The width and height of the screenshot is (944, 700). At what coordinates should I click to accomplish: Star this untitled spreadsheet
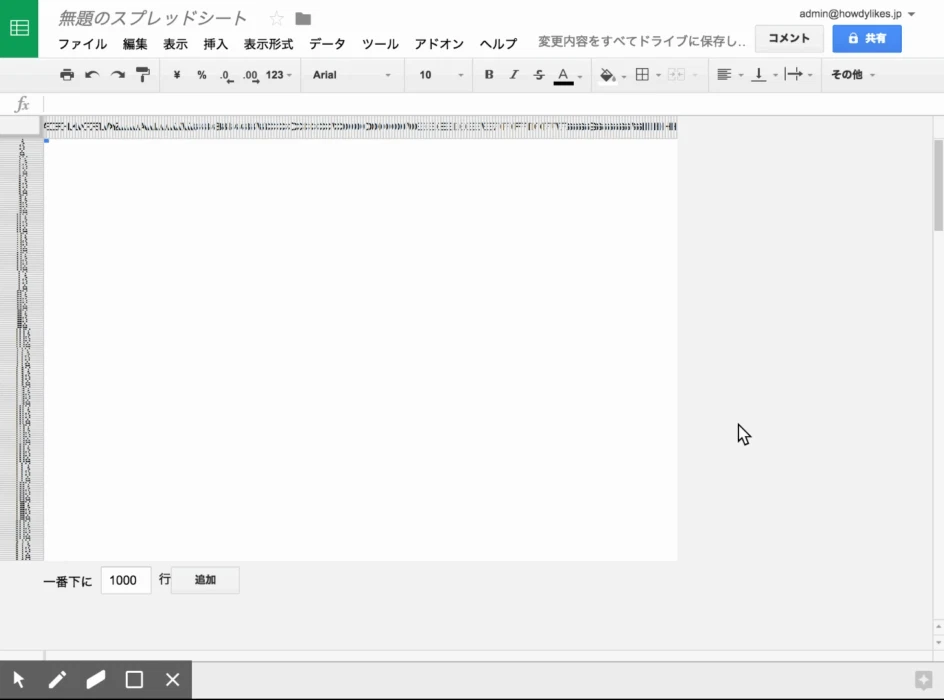(x=276, y=19)
